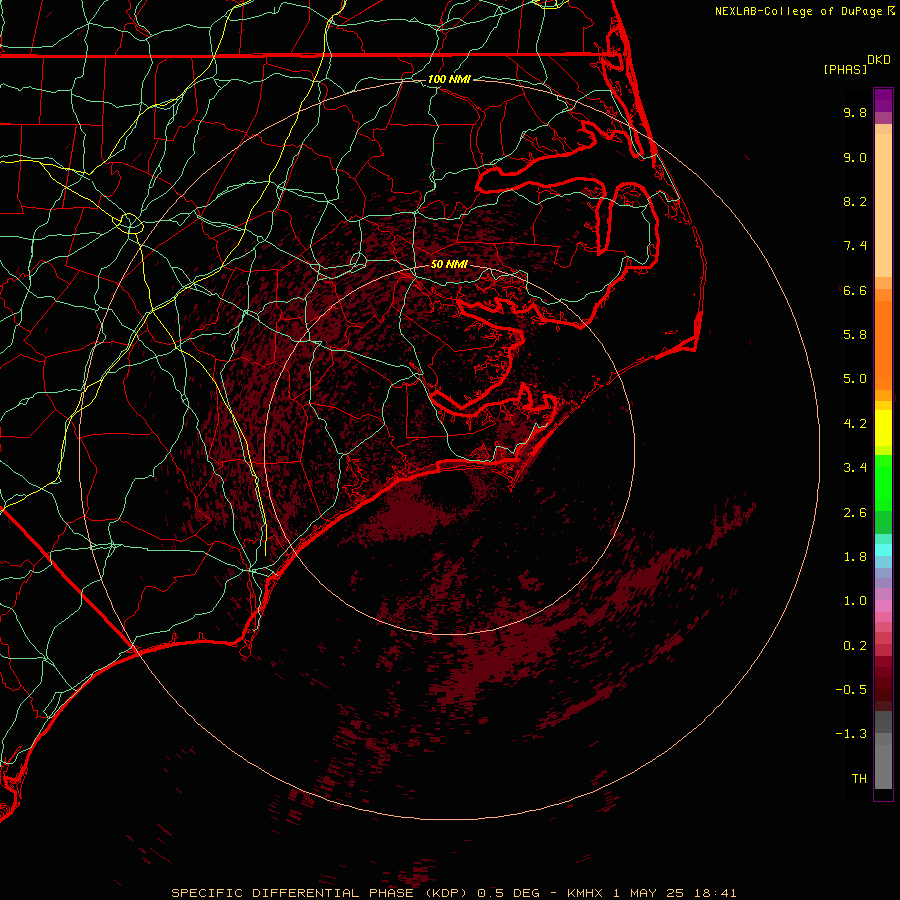Viewport: 900px width, 900px height.
Task: Click the NEXLAB-College of DuPage watermark text
Action: [x=798, y=11]
